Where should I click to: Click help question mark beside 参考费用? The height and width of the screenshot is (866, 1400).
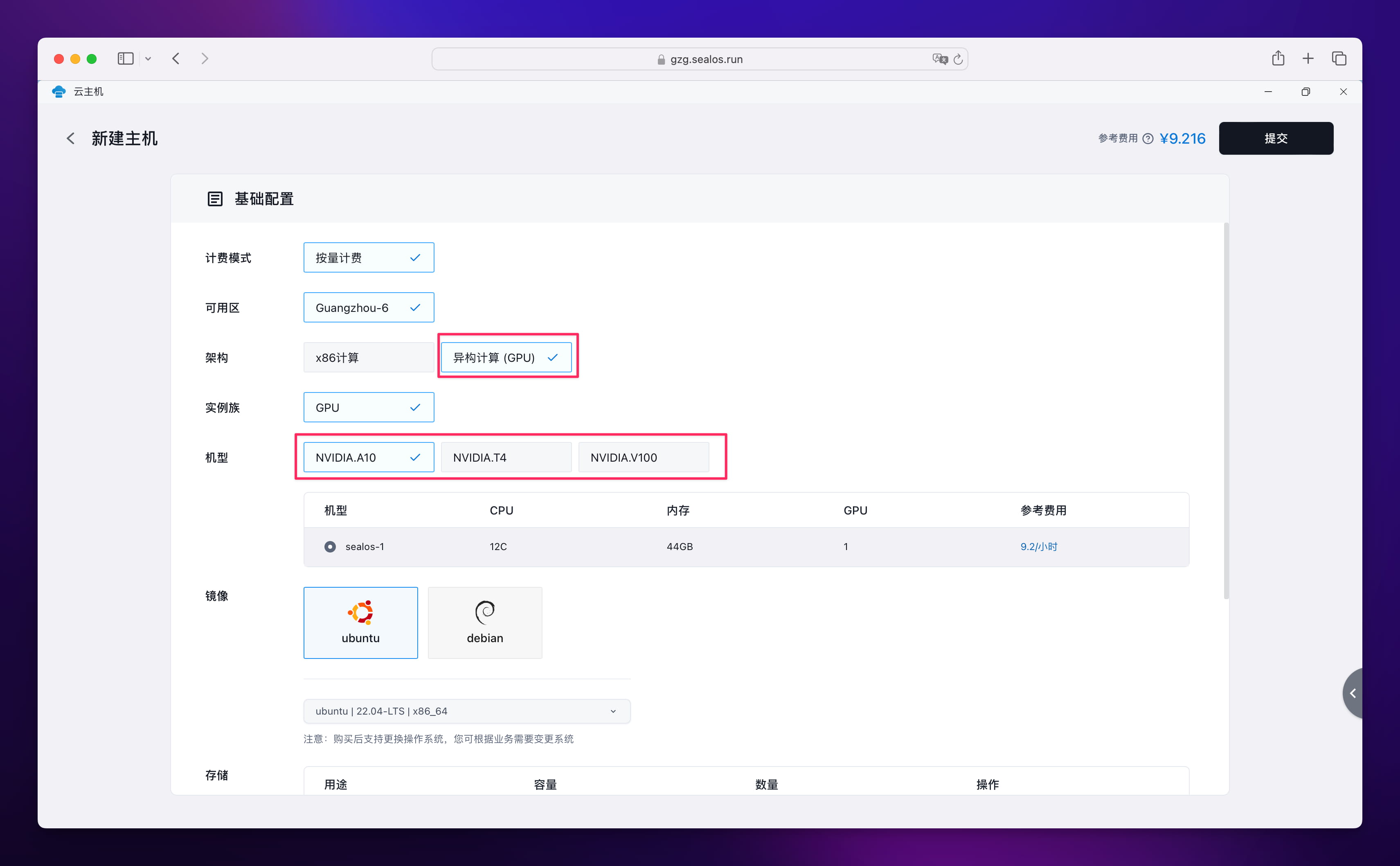[1148, 139]
